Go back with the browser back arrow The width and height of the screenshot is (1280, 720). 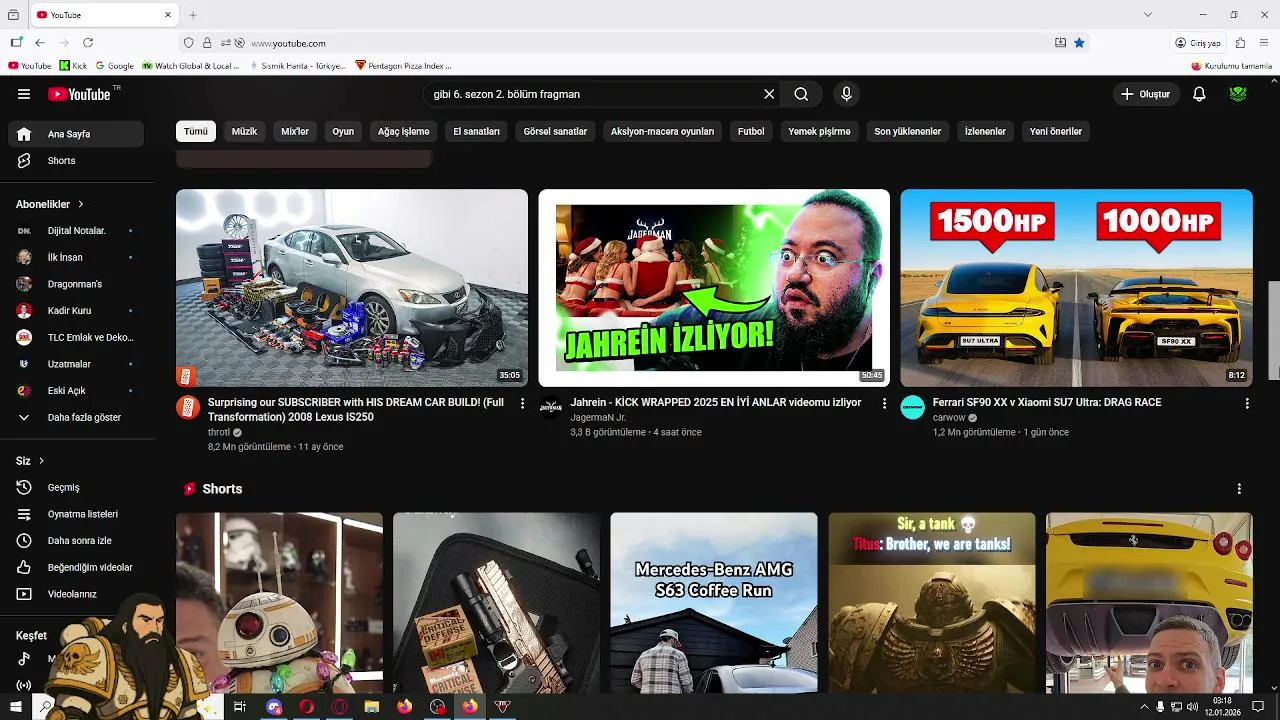40,43
